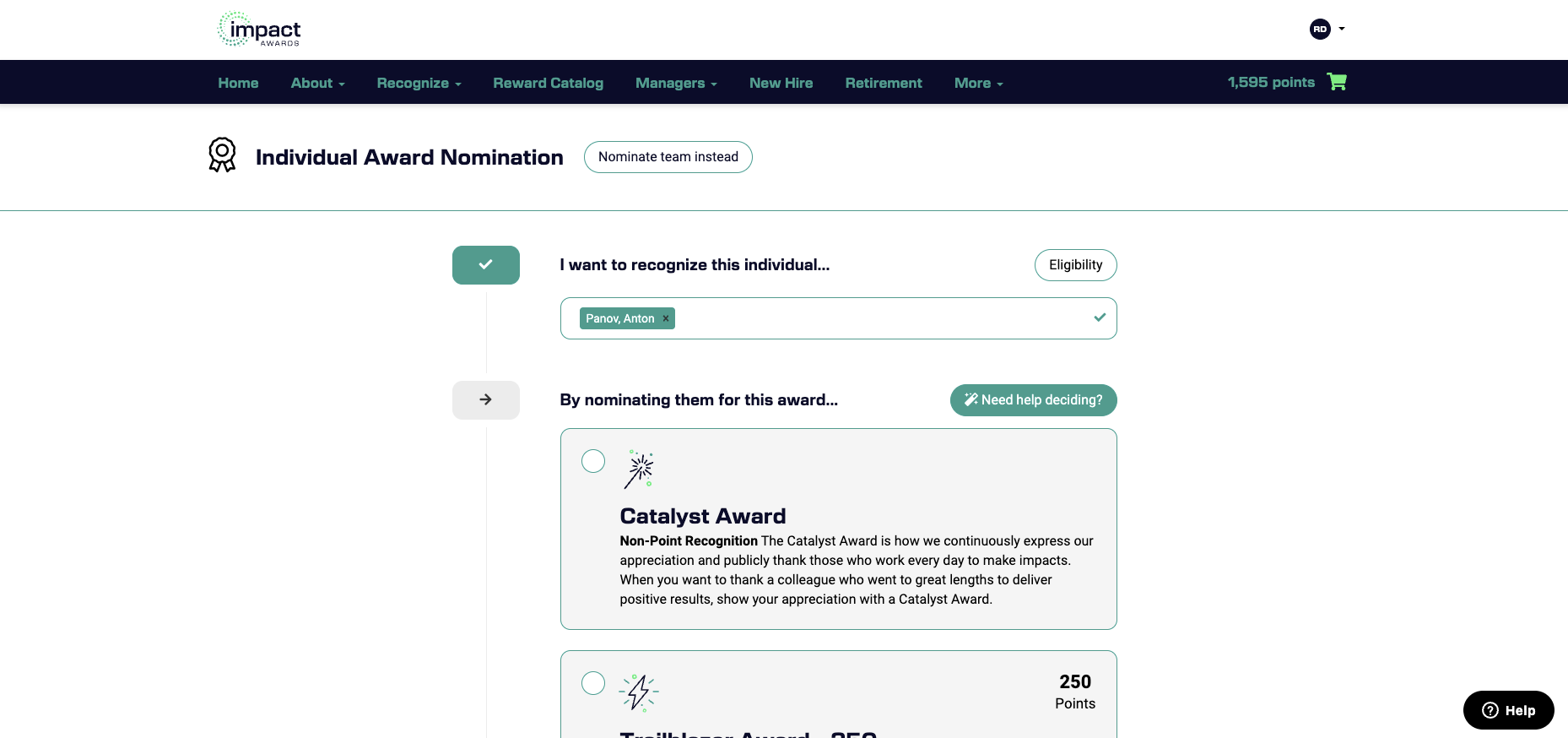This screenshot has height=738, width=1568.
Task: Click the Trailblazer lightning bolt icon
Action: pos(639,692)
